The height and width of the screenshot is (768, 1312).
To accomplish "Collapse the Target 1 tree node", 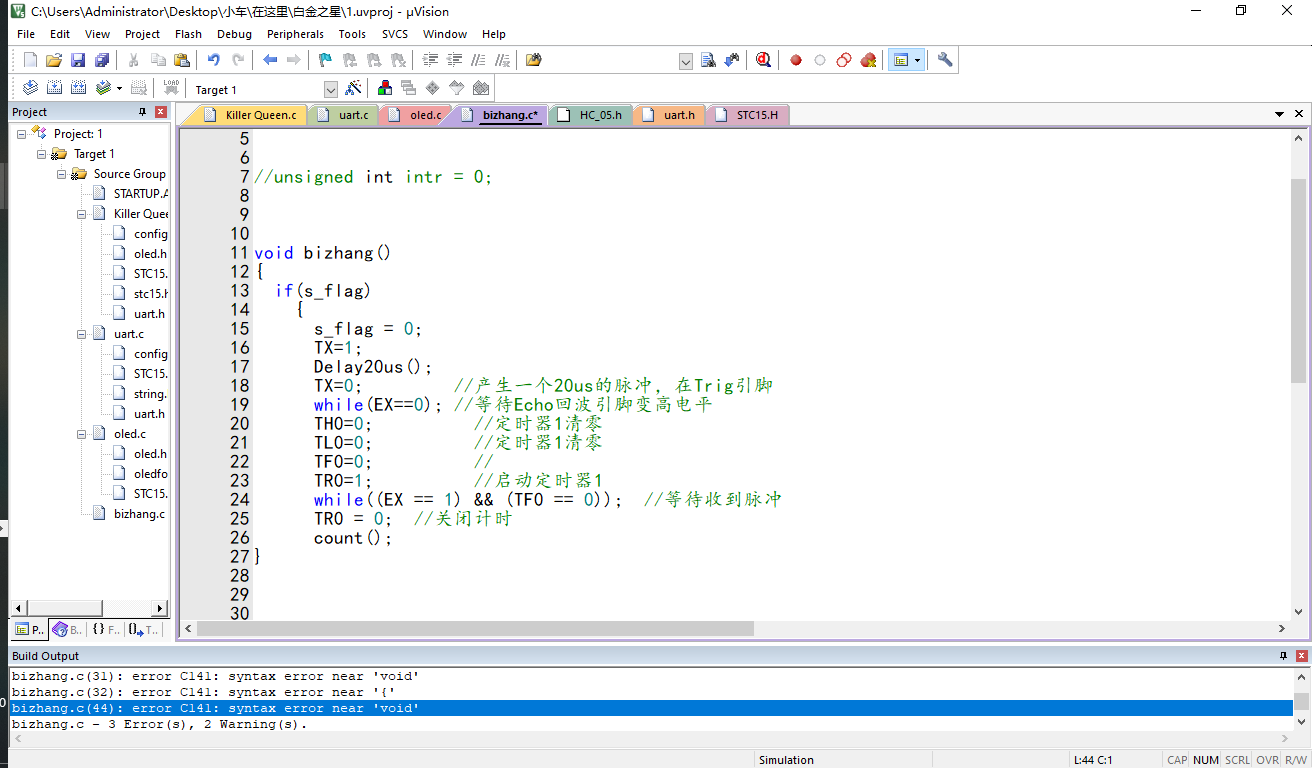I will [41, 153].
